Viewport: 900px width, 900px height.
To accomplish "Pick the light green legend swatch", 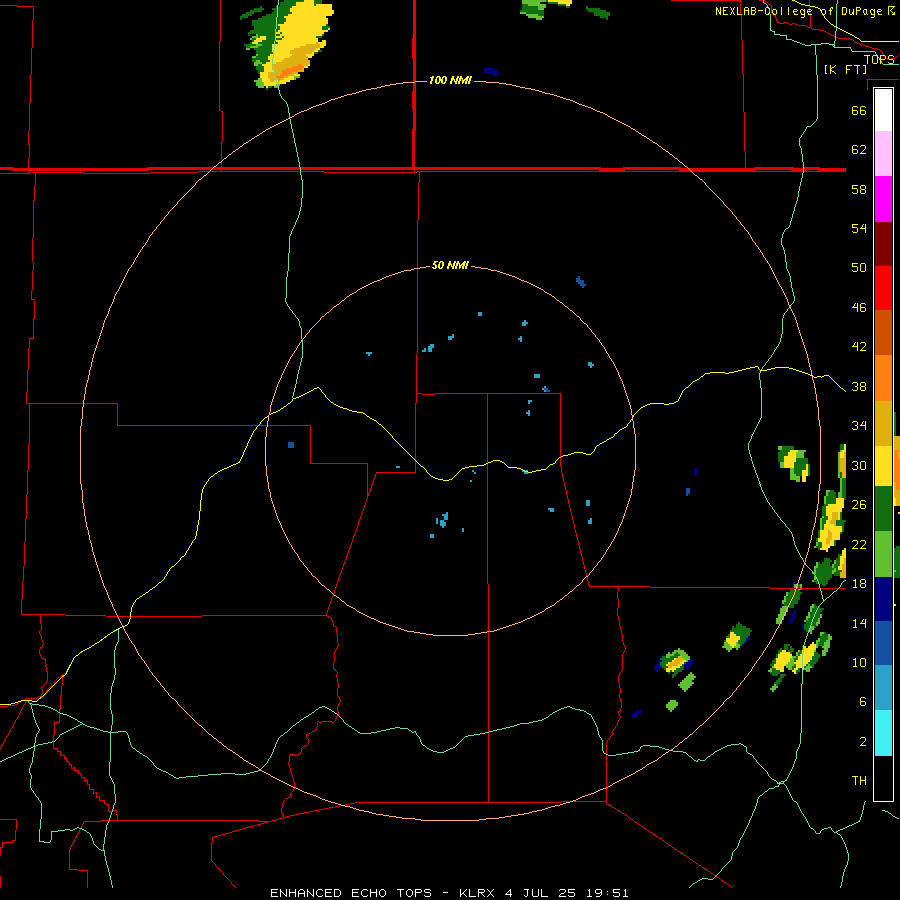I will 883,554.
